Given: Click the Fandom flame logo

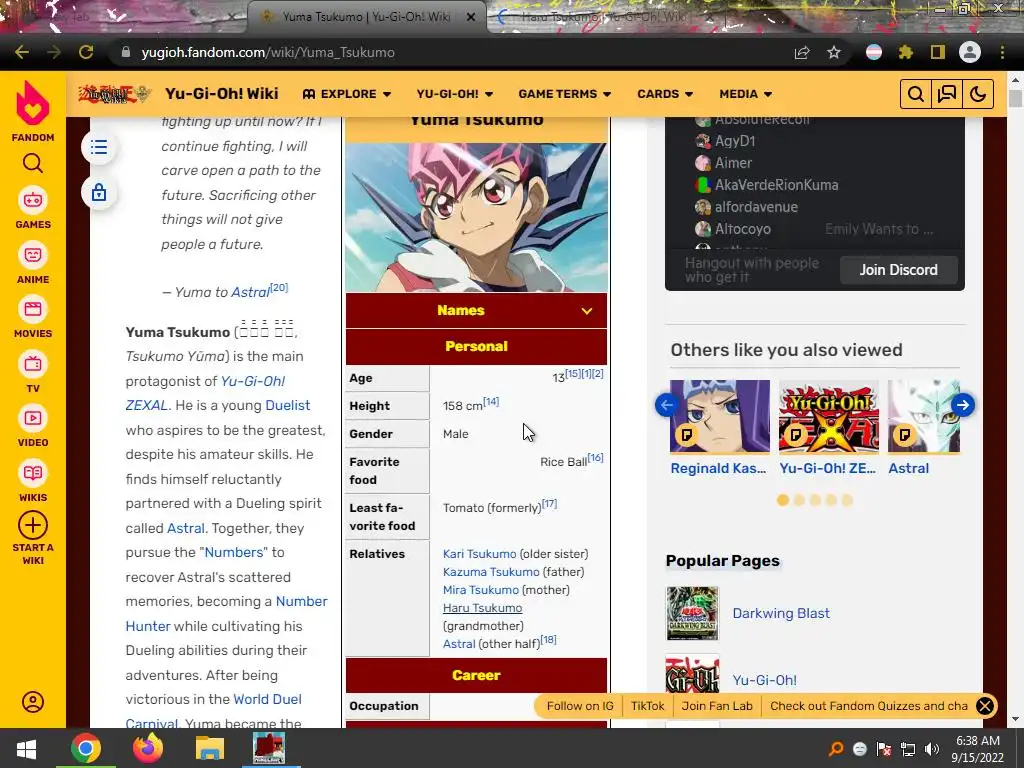Looking at the screenshot, I should pyautogui.click(x=33, y=104).
